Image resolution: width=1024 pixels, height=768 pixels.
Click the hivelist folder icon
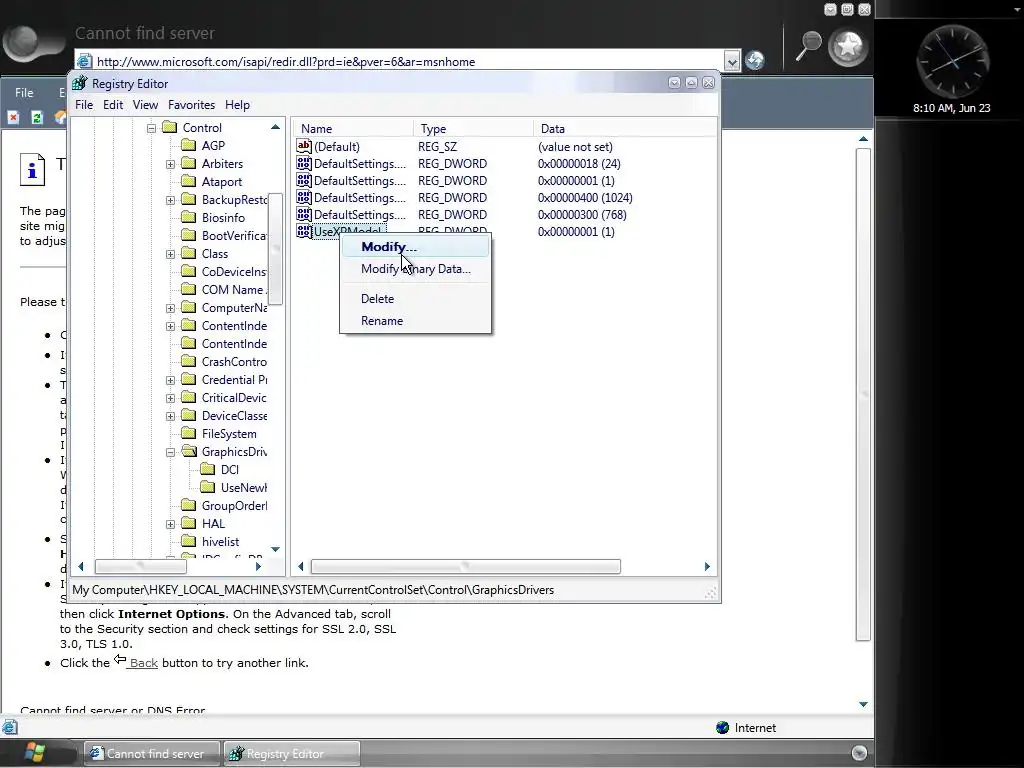(x=189, y=541)
